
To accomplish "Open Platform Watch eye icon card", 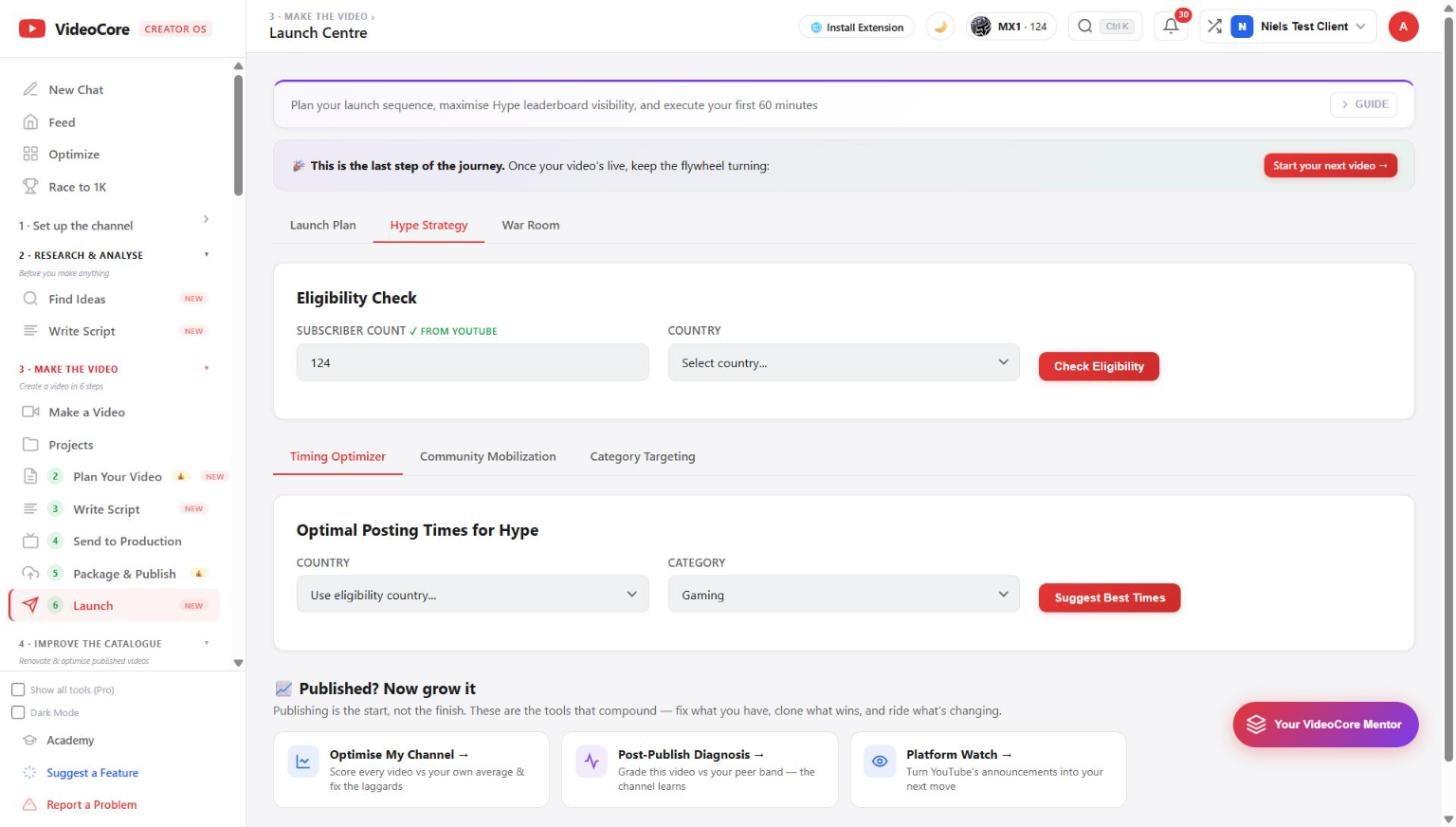I will tap(988, 769).
